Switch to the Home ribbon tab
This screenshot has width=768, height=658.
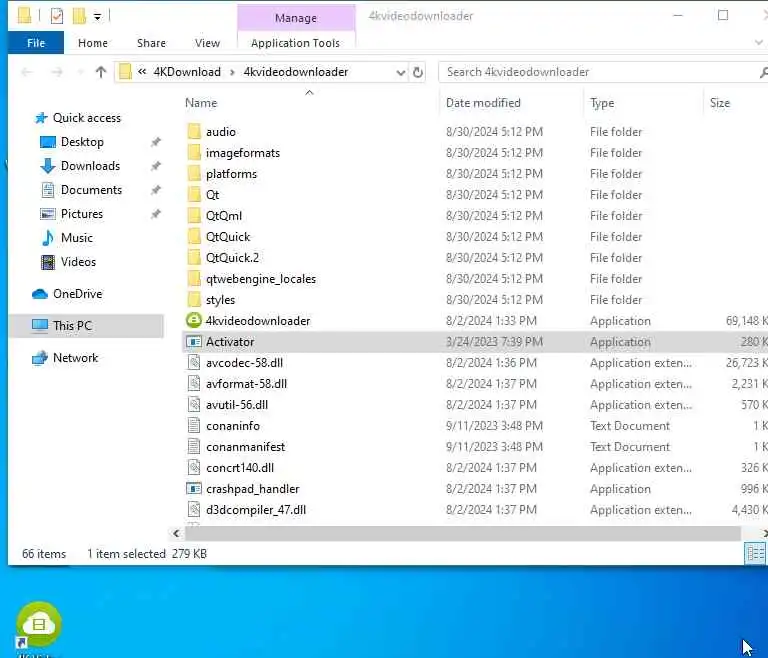93,43
